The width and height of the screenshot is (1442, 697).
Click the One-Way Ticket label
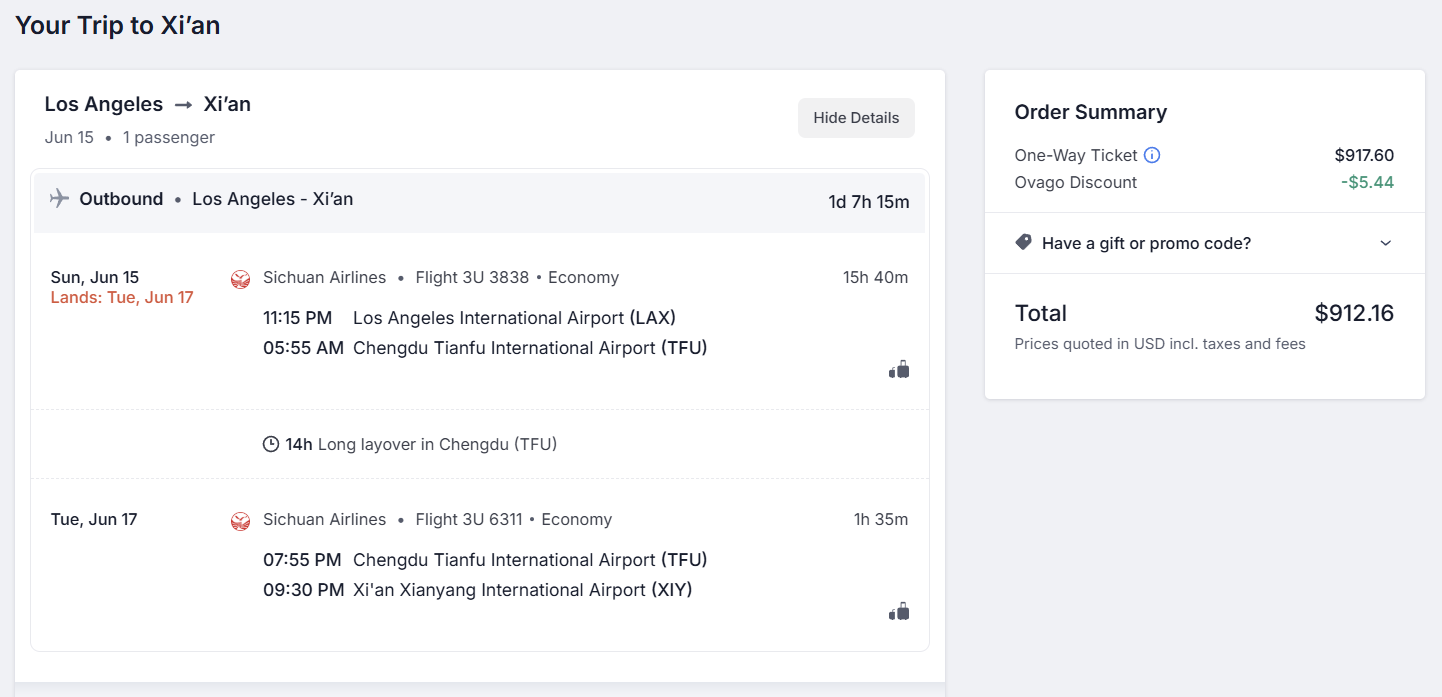(1076, 155)
